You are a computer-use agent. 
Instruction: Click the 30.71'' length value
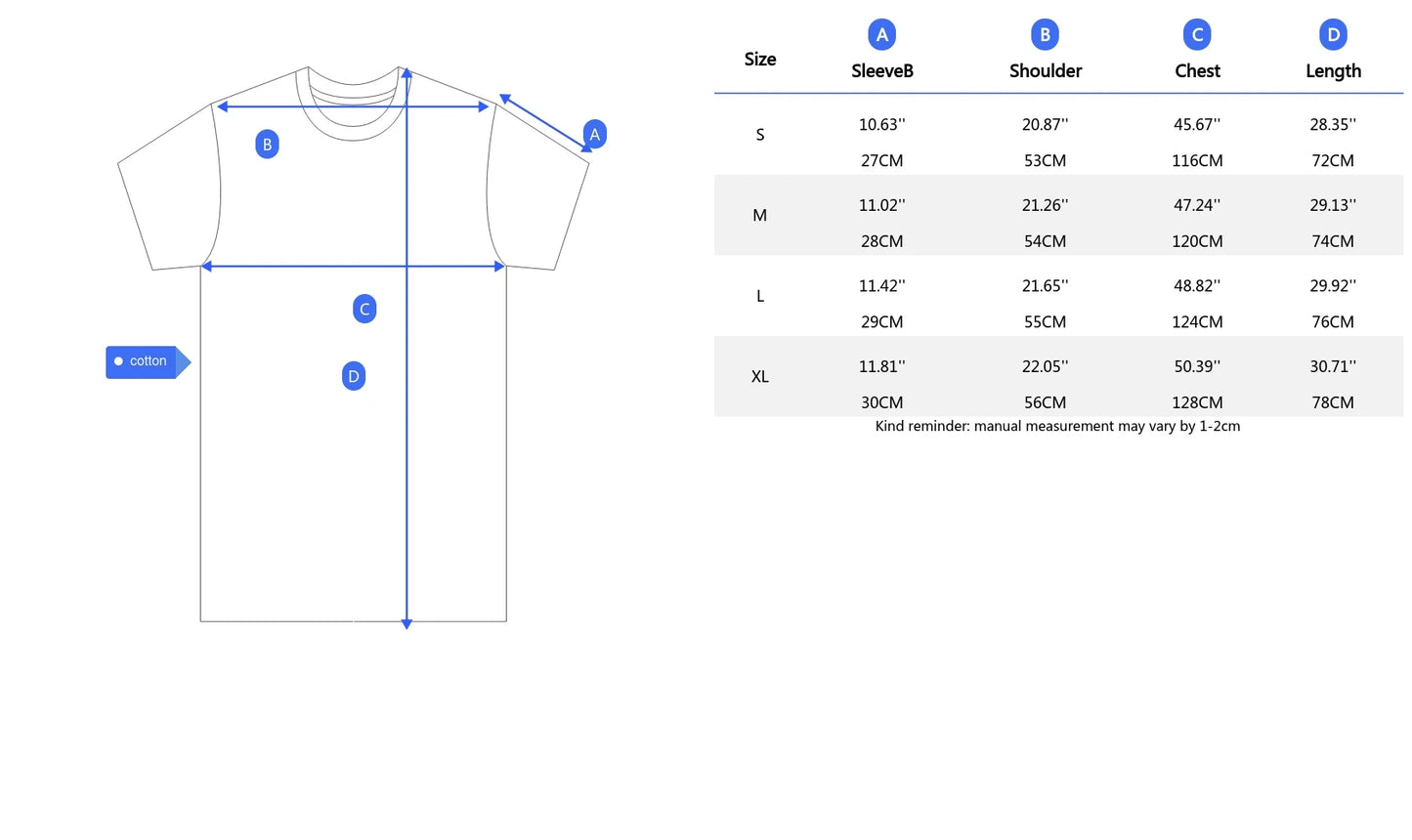click(1333, 366)
